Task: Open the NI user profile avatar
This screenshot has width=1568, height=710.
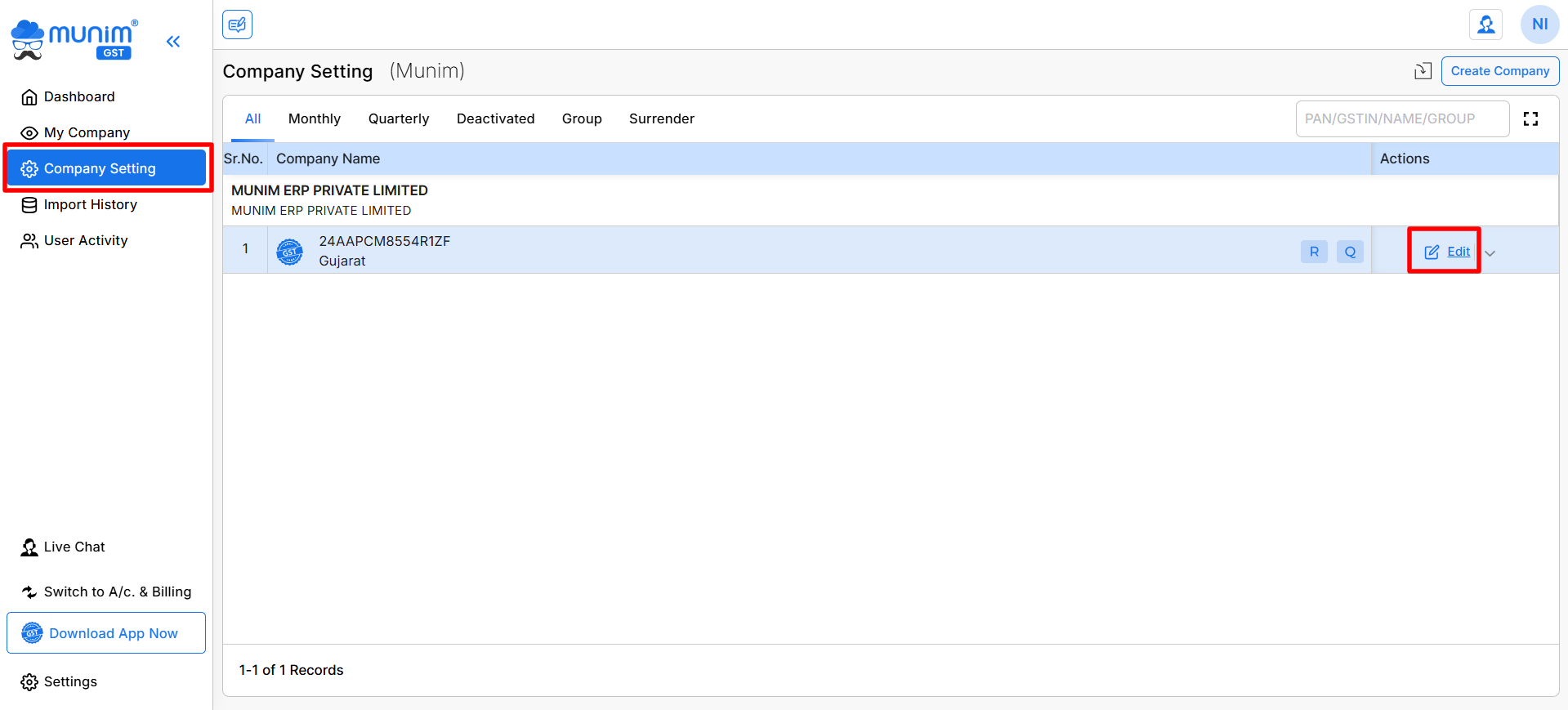Action: 1539,25
